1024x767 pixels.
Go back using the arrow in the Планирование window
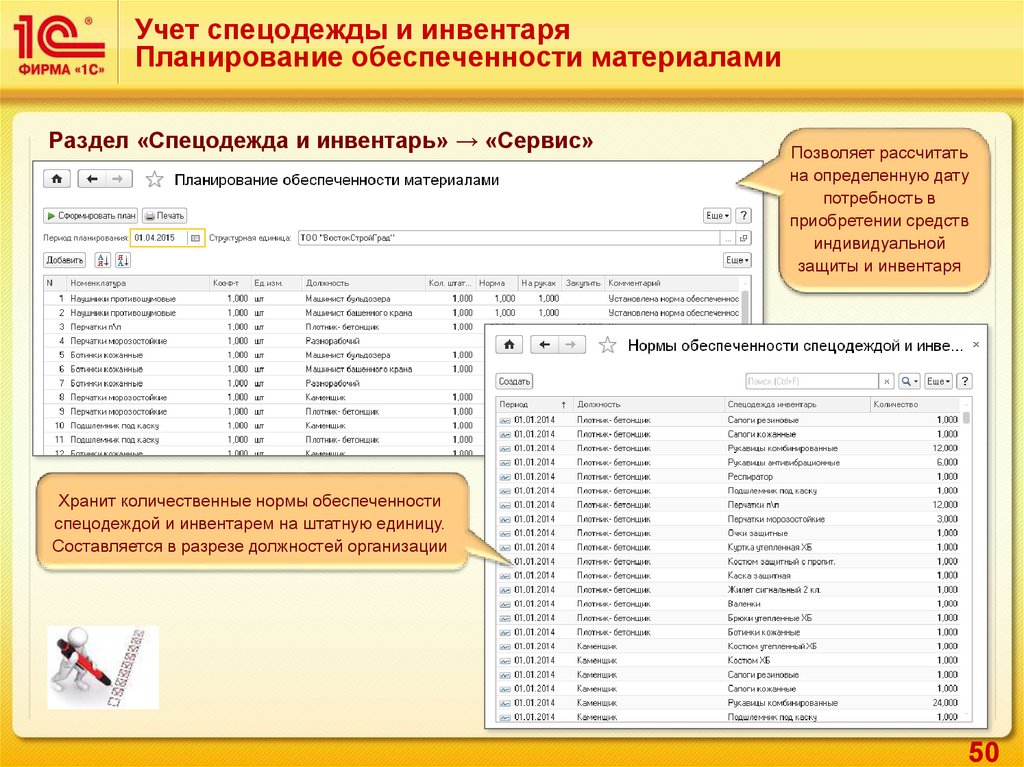point(92,179)
